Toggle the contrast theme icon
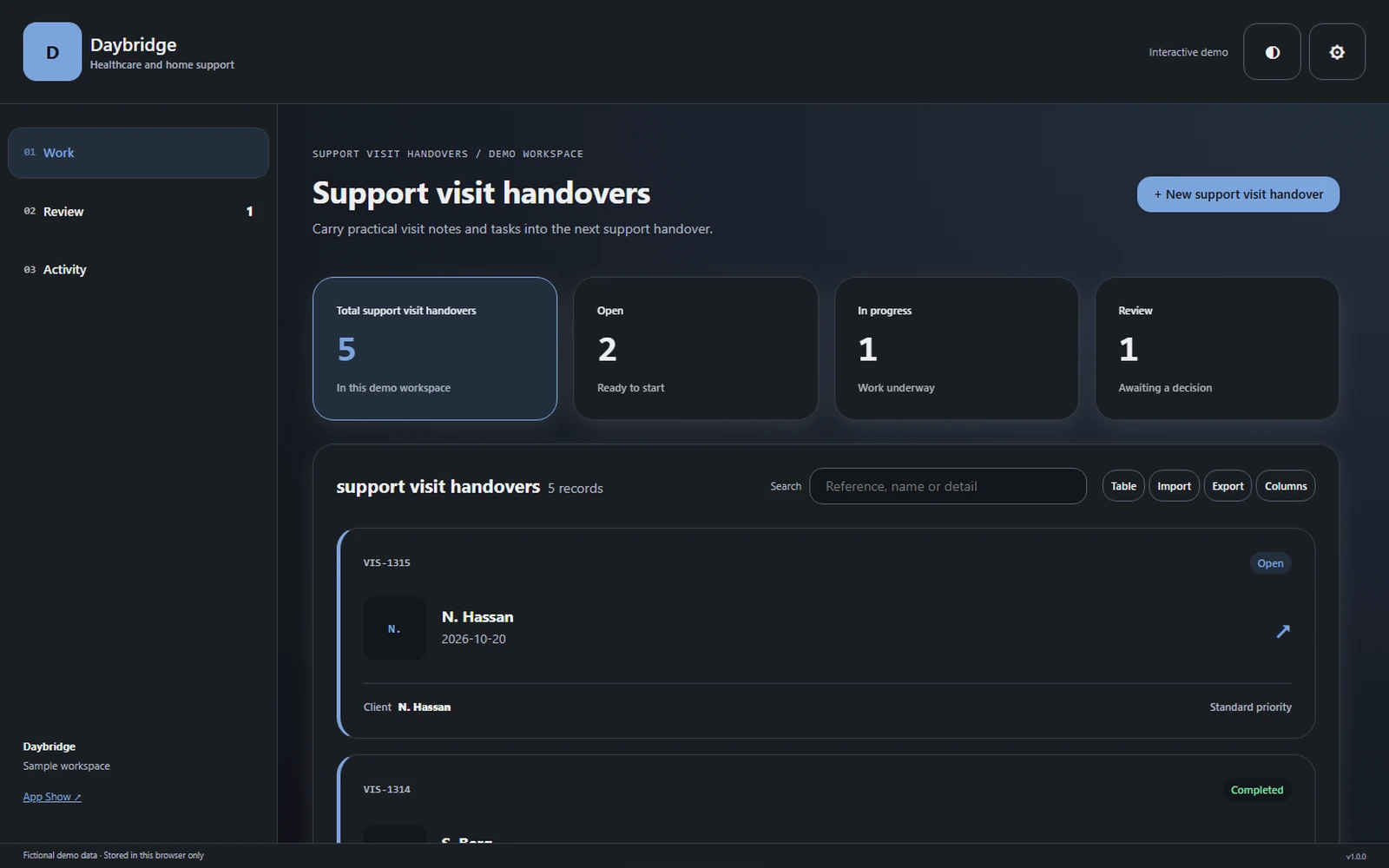The height and width of the screenshot is (868, 1389). [x=1272, y=52]
